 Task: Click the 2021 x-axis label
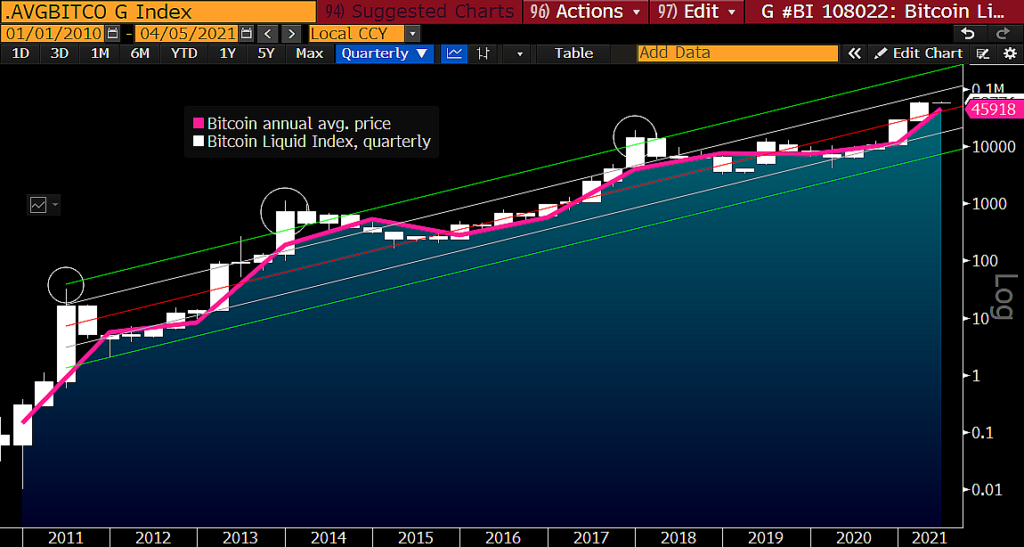click(x=928, y=538)
